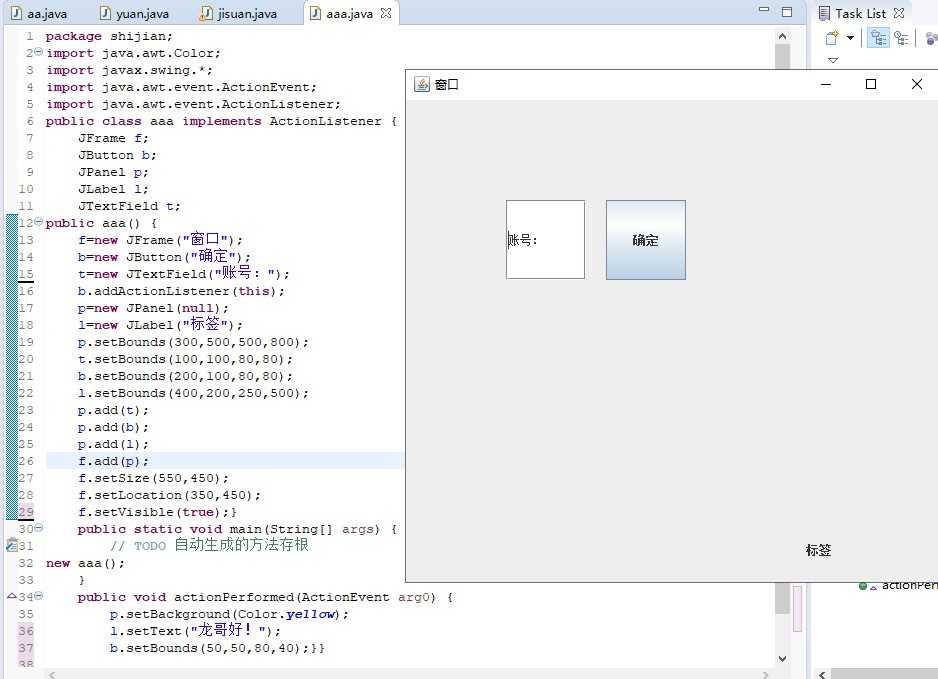Click the 'f.add(p);' code line
This screenshot has width=938, height=679.
point(113,461)
